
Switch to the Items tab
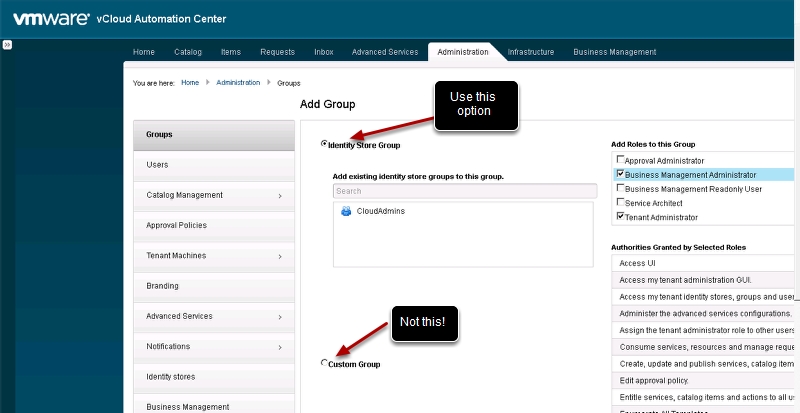point(231,52)
